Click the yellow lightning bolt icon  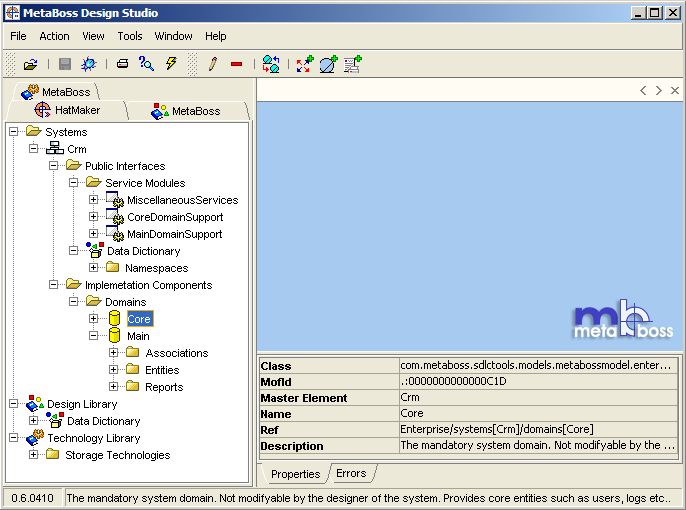point(171,63)
